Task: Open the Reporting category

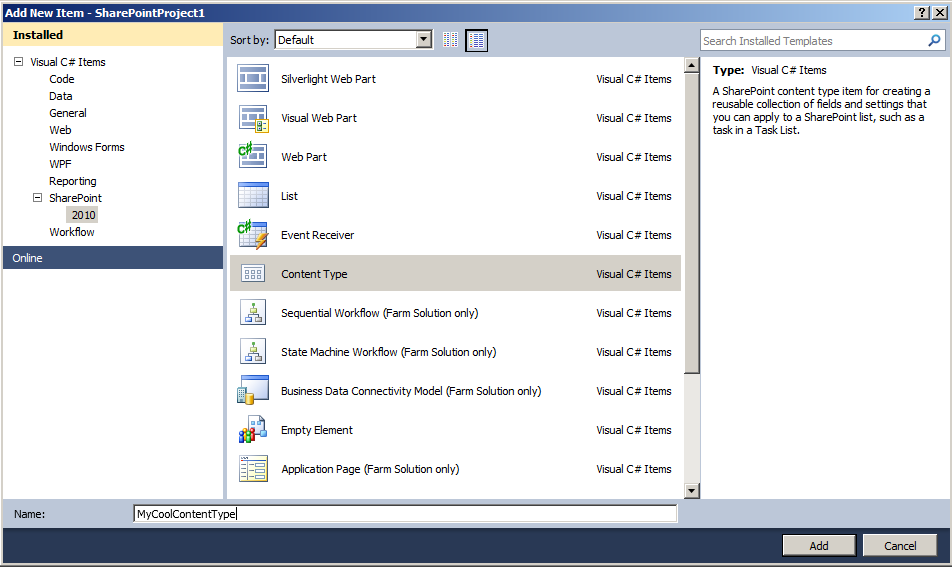Action: tap(73, 181)
